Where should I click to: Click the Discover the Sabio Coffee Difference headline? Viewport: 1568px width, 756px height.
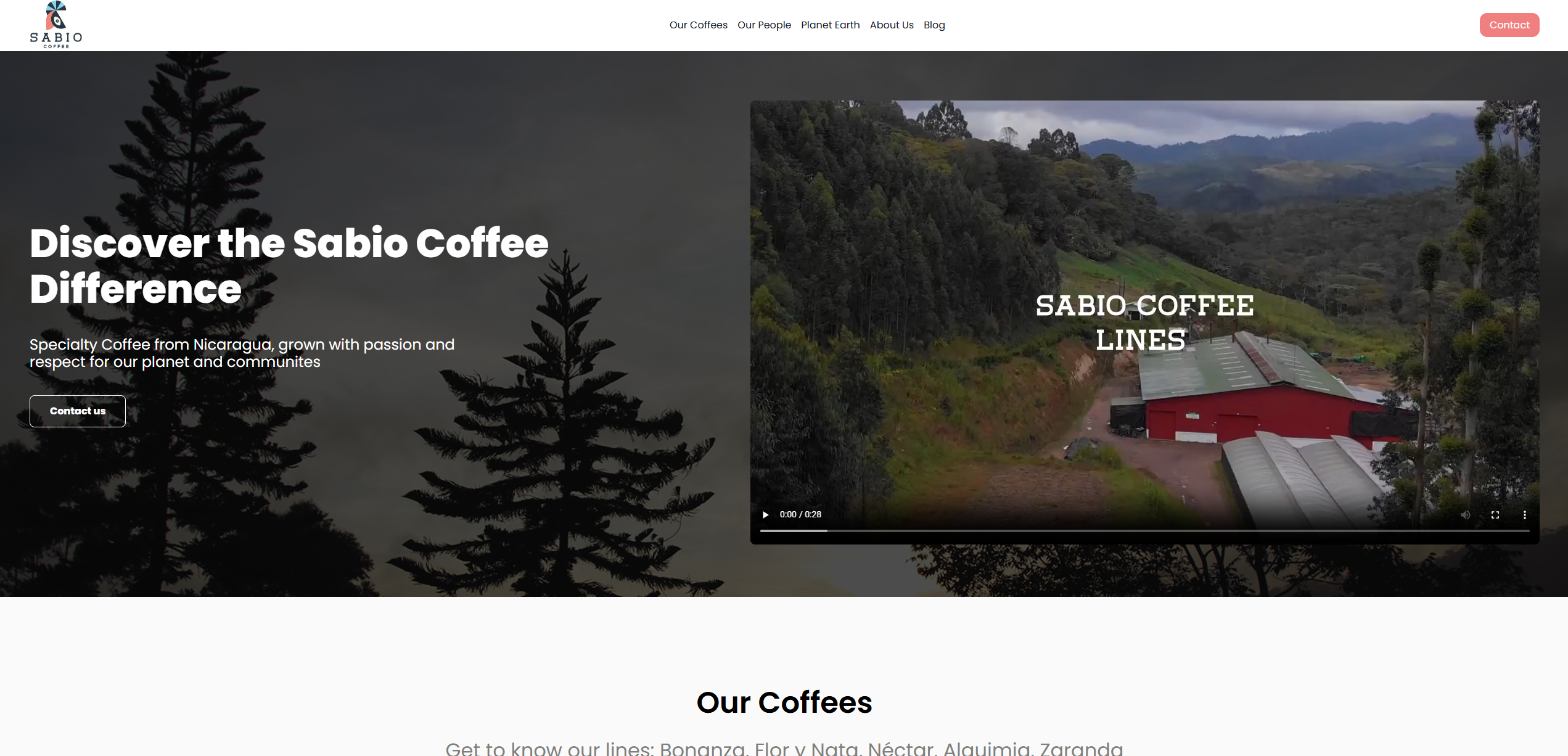[289, 266]
